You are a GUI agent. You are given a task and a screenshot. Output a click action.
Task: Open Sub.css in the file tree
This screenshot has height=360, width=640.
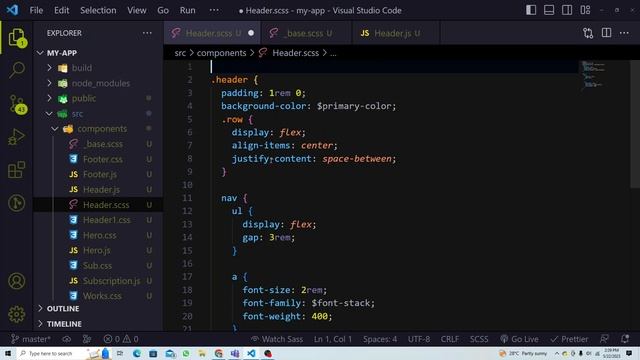[x=98, y=265]
